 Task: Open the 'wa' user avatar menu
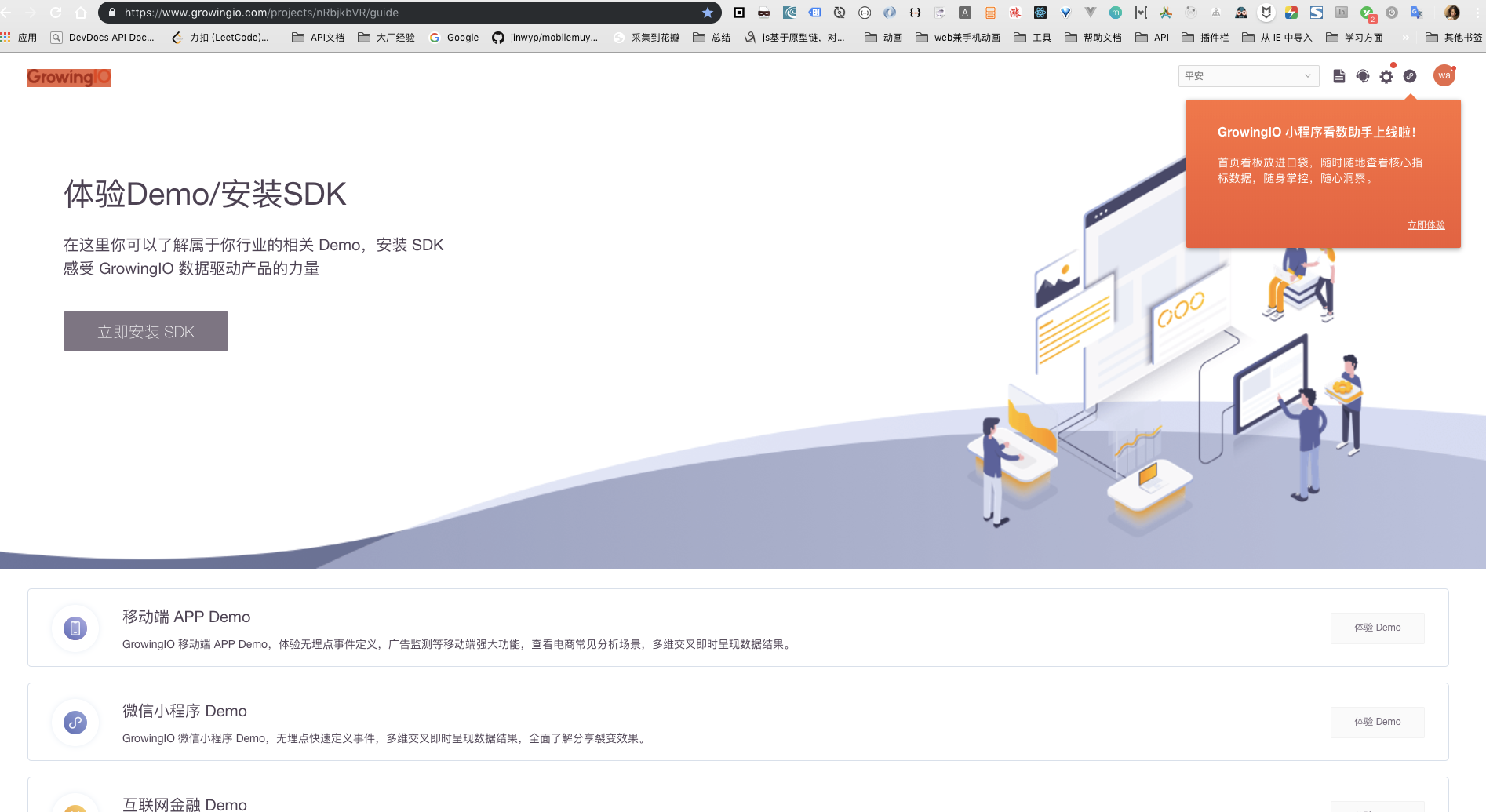tap(1444, 75)
